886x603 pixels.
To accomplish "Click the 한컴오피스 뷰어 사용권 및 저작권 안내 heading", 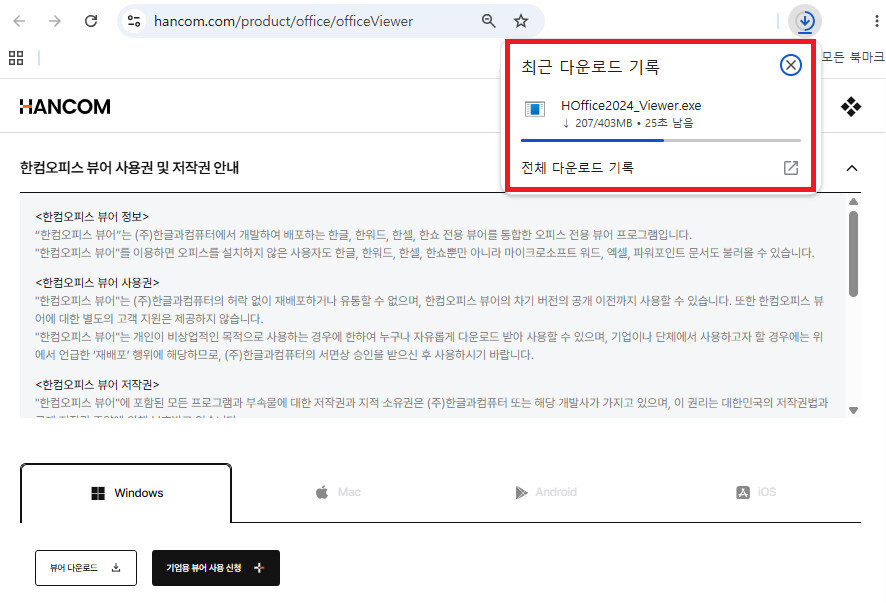I will (x=129, y=168).
